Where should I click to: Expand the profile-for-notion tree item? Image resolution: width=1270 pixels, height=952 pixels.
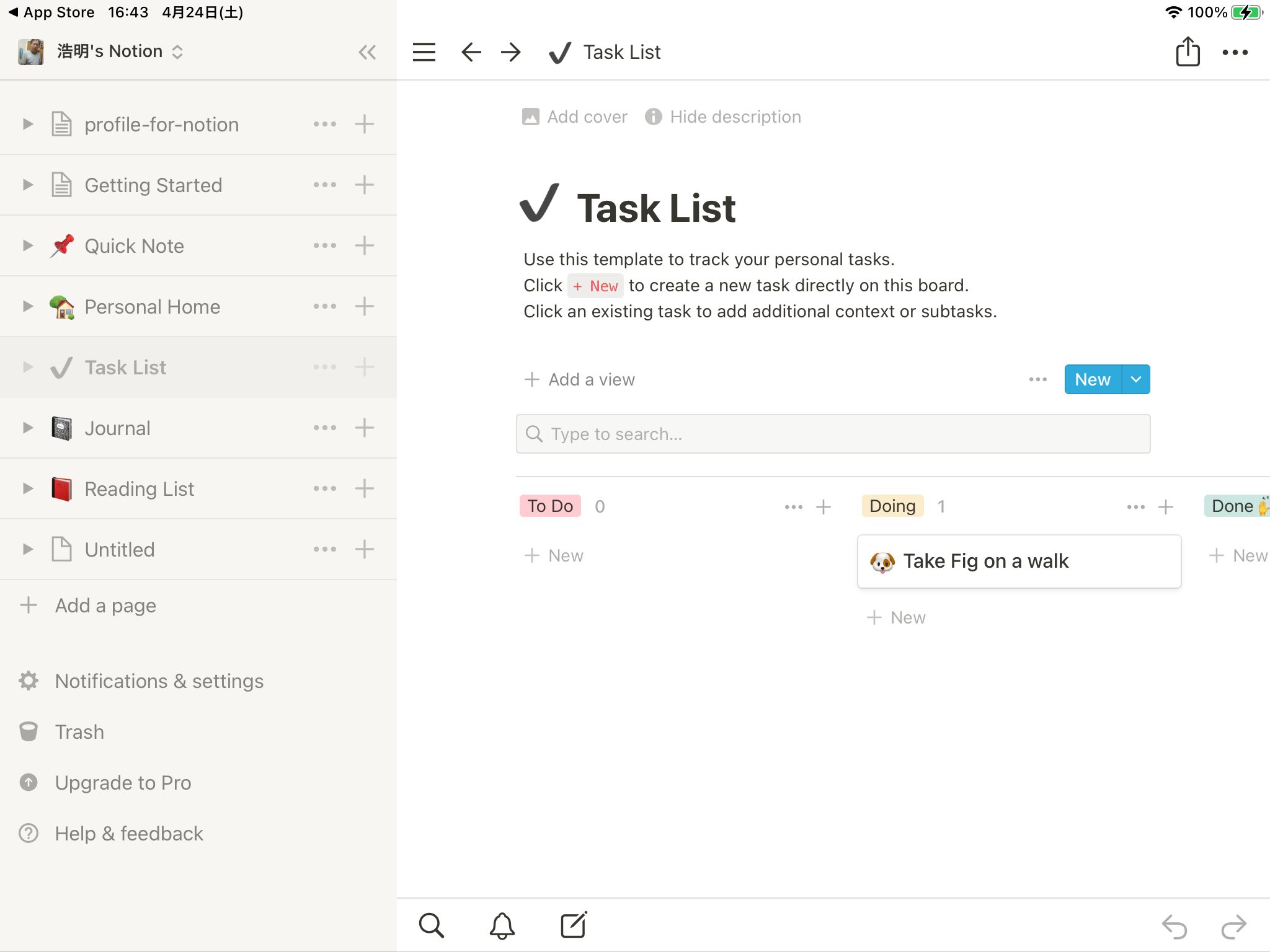[x=28, y=124]
